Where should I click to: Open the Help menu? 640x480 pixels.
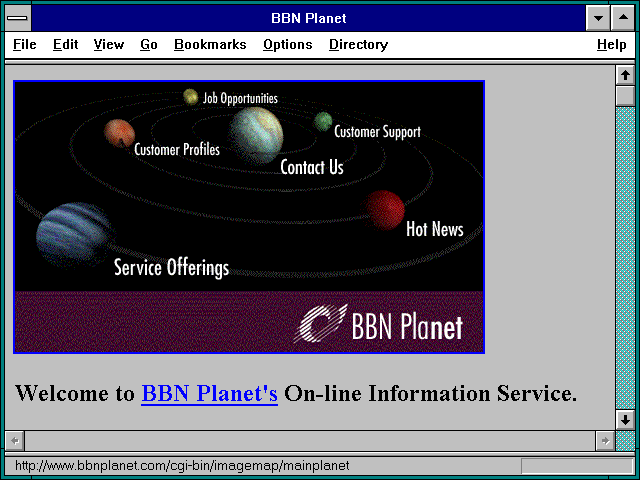[611, 44]
